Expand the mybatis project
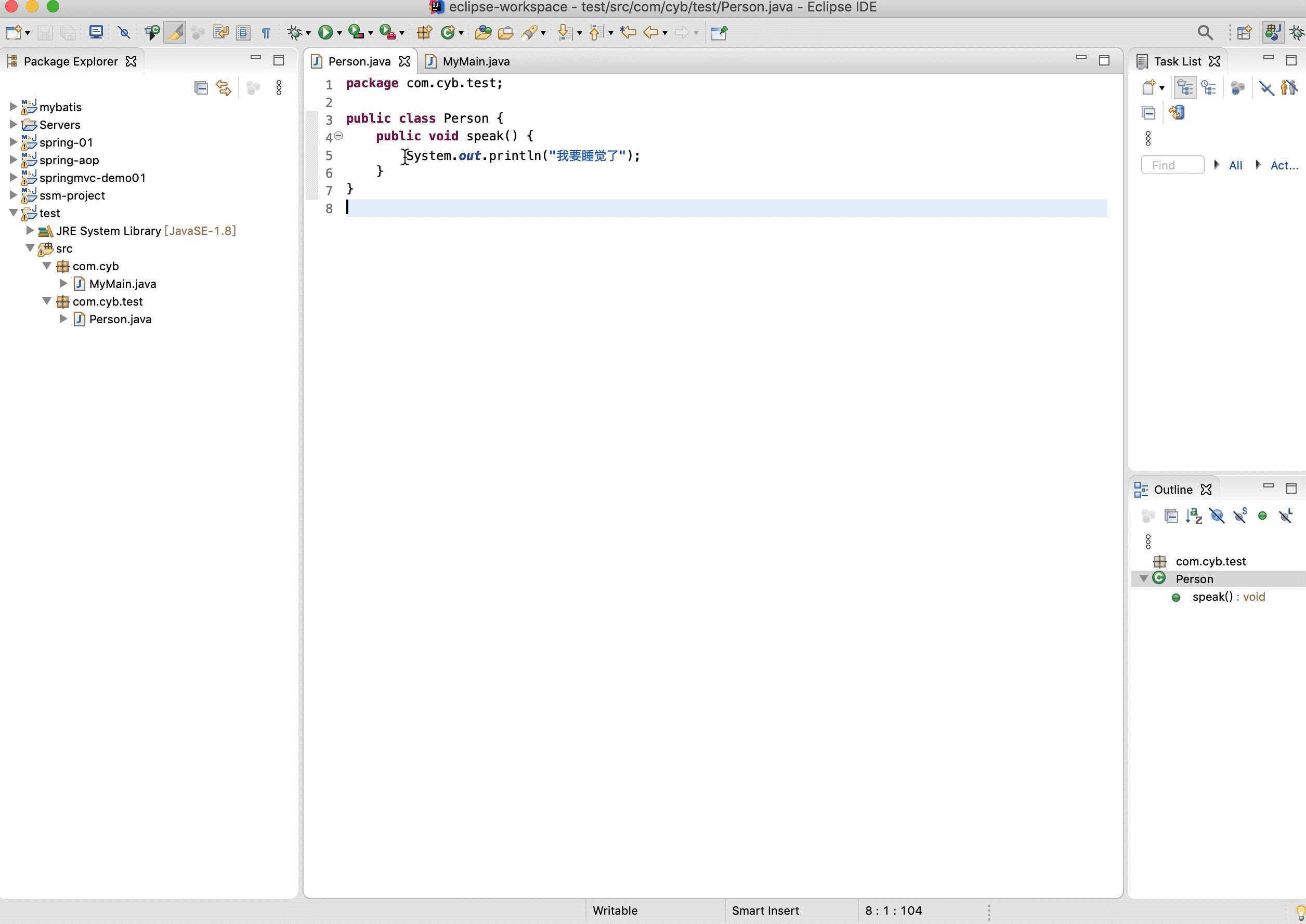This screenshot has width=1306, height=924. [x=13, y=107]
